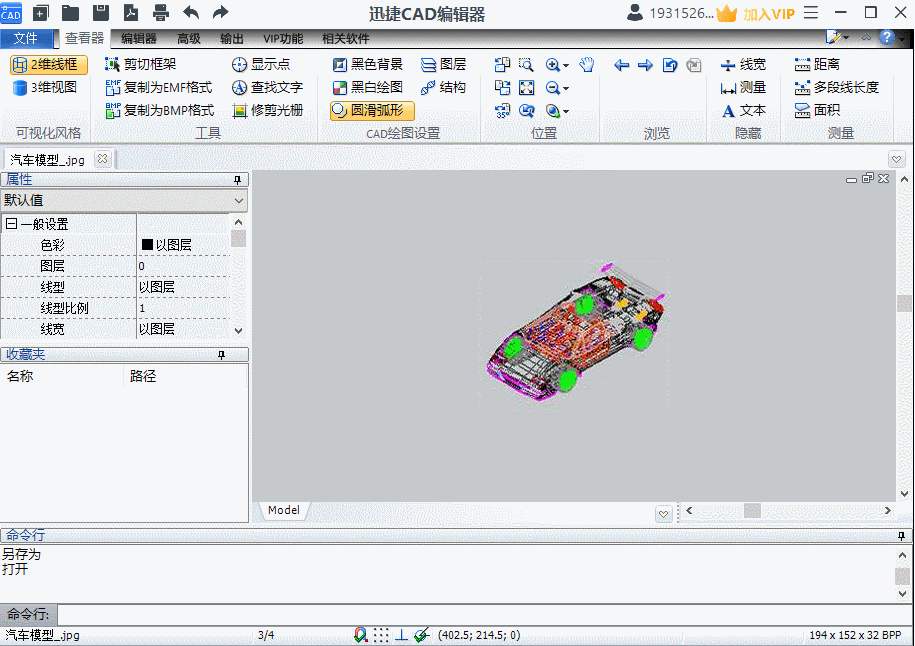Toggle the 黑色背景 black background option
Viewport: 915px width, 646px height.
368,65
